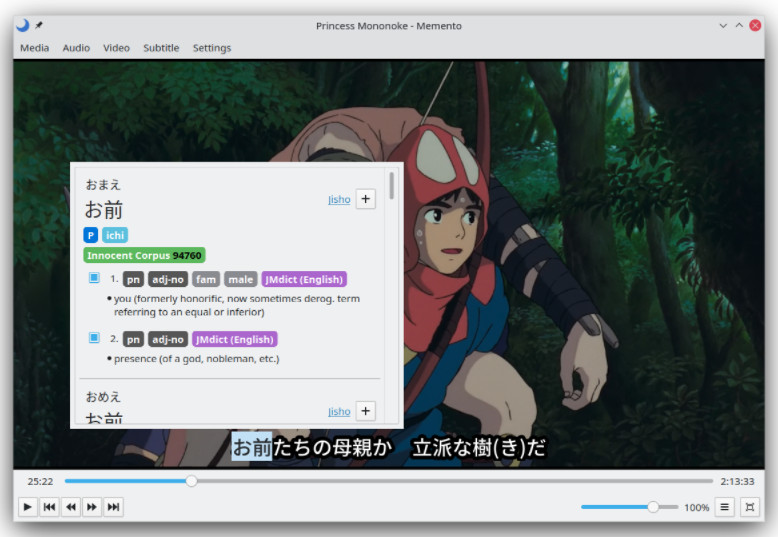Click the dictionary popup scrollbar
The height and width of the screenshot is (537, 778).
391,186
